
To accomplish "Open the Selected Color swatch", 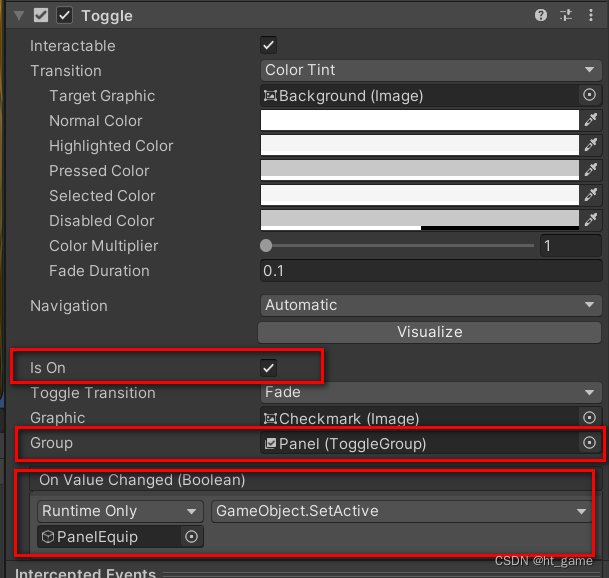I will 419,195.
